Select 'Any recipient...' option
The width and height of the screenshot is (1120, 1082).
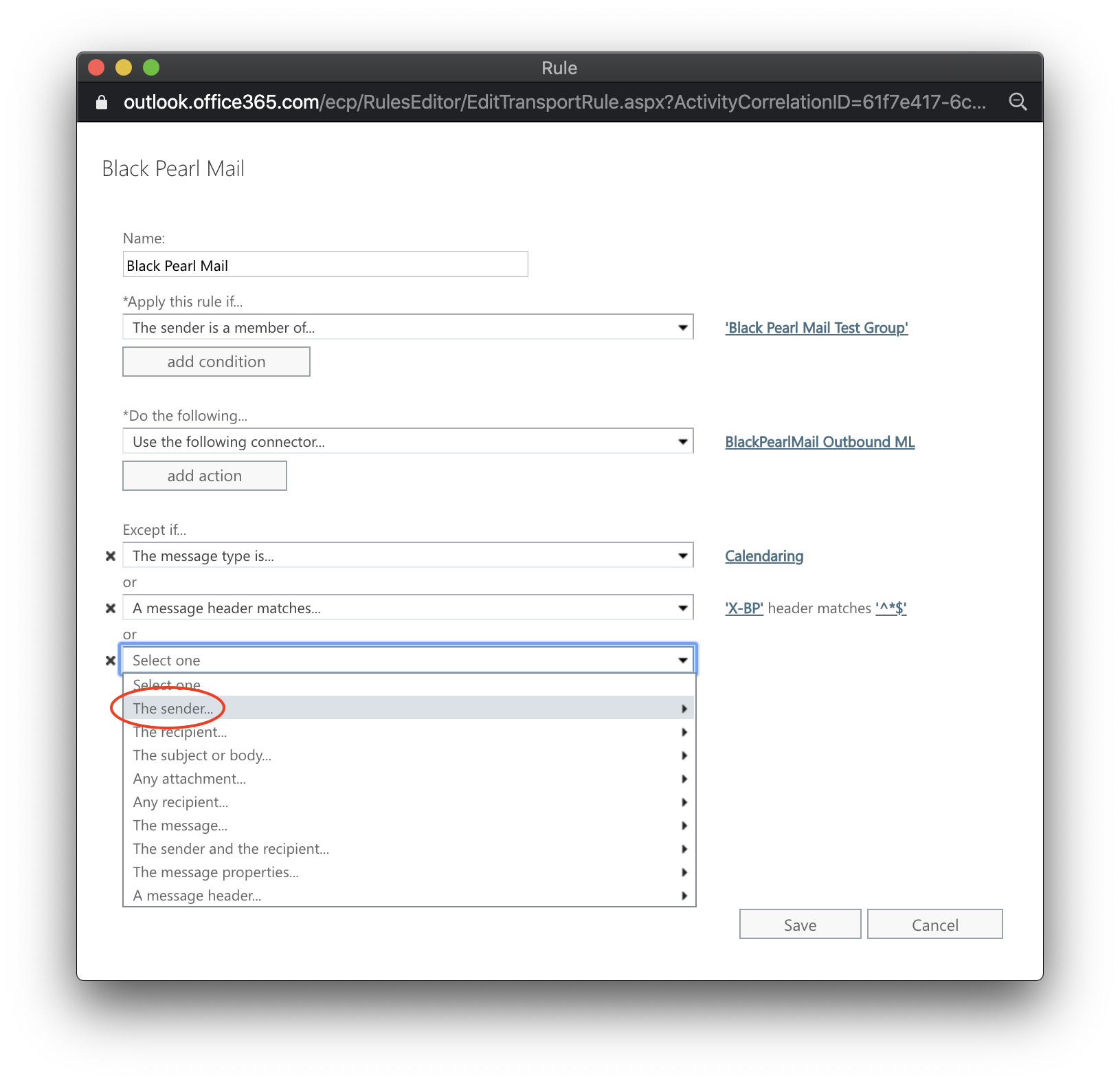[x=410, y=802]
